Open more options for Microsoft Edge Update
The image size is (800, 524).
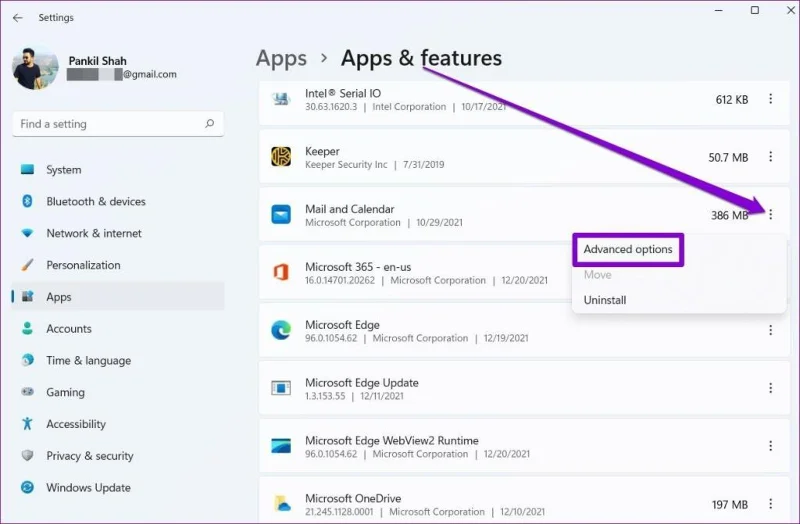click(x=770, y=388)
